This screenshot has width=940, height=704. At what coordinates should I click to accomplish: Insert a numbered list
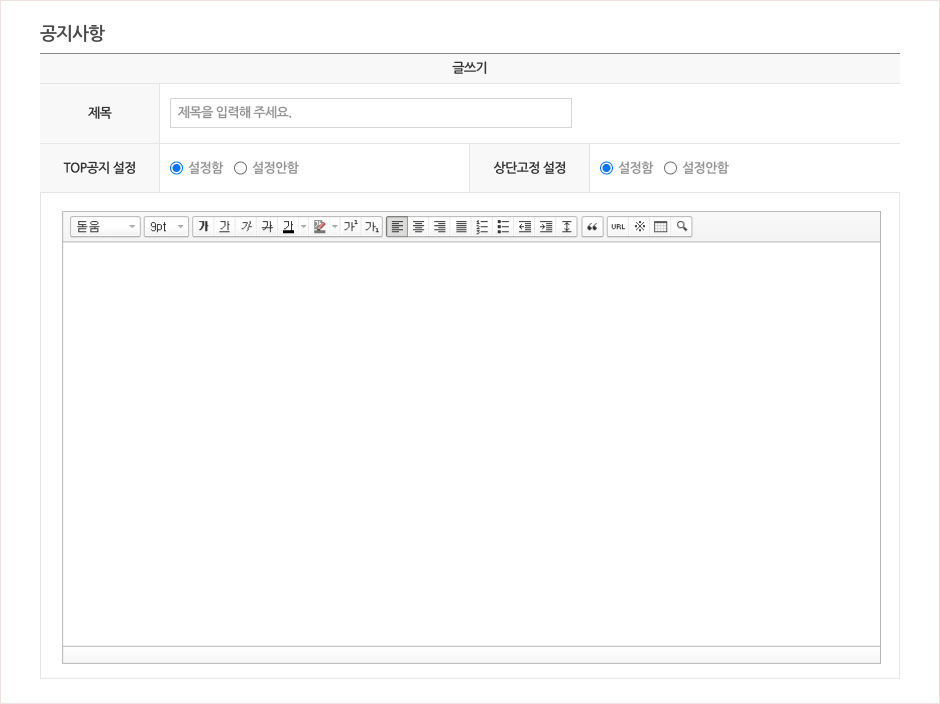(x=482, y=227)
